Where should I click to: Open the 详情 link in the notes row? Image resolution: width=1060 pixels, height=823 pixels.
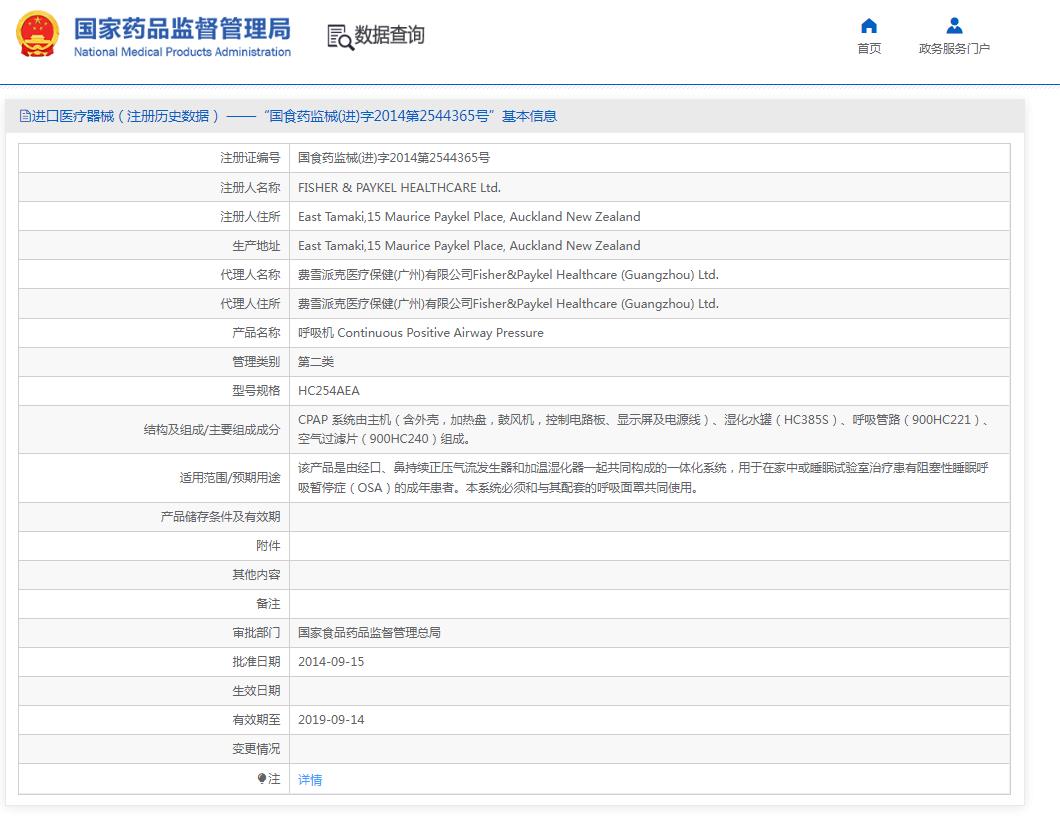click(310, 779)
